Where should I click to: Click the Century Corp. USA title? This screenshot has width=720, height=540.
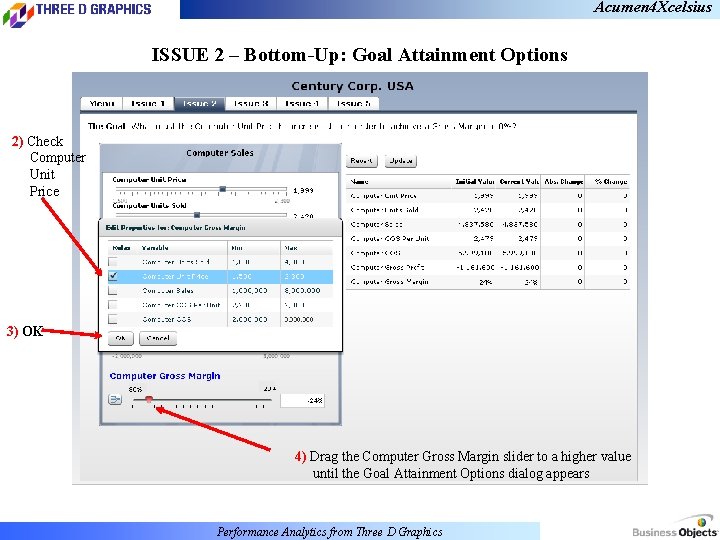tap(352, 86)
